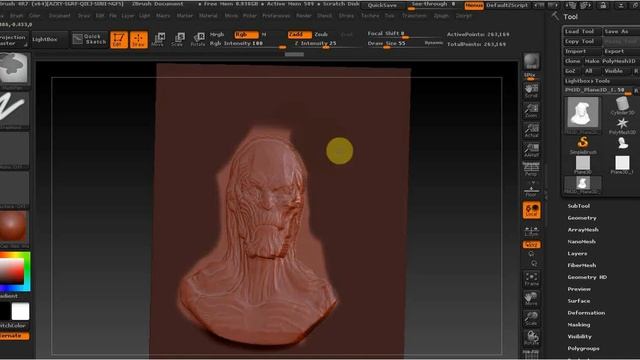This screenshot has width=640, height=360.
Task: Click the BPR render icon
Action: click(531, 62)
